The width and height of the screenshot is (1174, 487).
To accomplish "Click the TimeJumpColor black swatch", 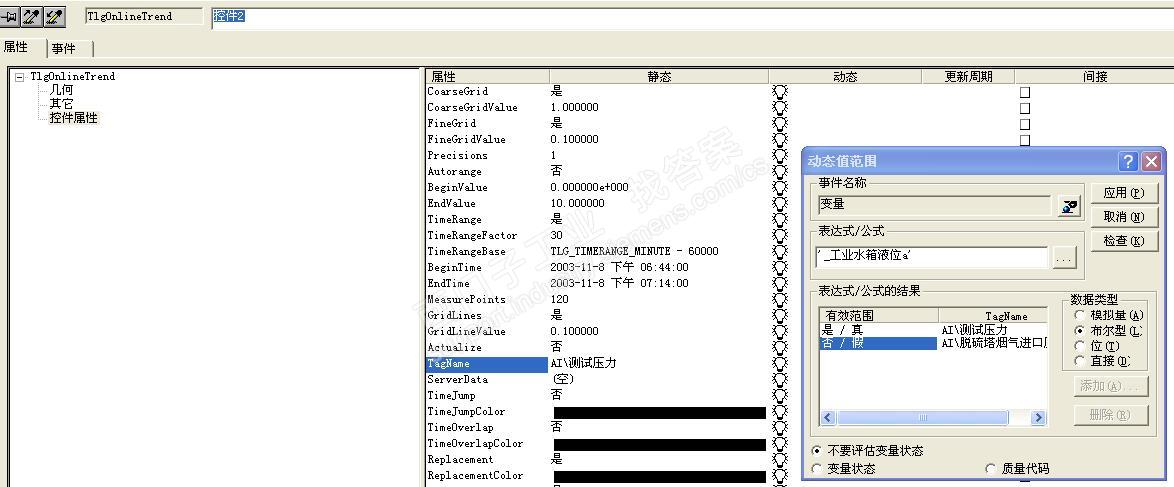I will click(x=660, y=413).
